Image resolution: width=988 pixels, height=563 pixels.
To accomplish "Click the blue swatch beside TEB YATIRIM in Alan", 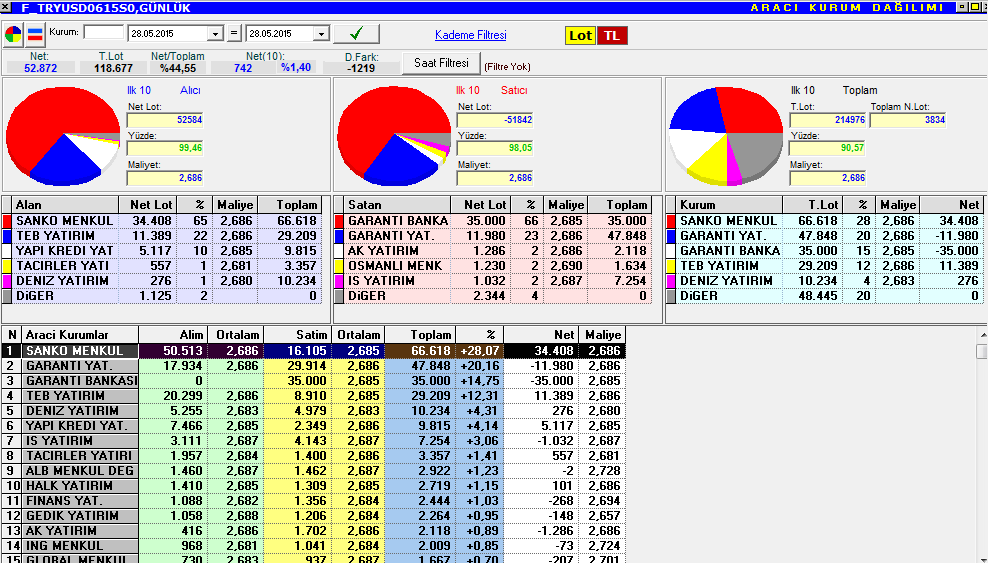I will click(x=7, y=236).
